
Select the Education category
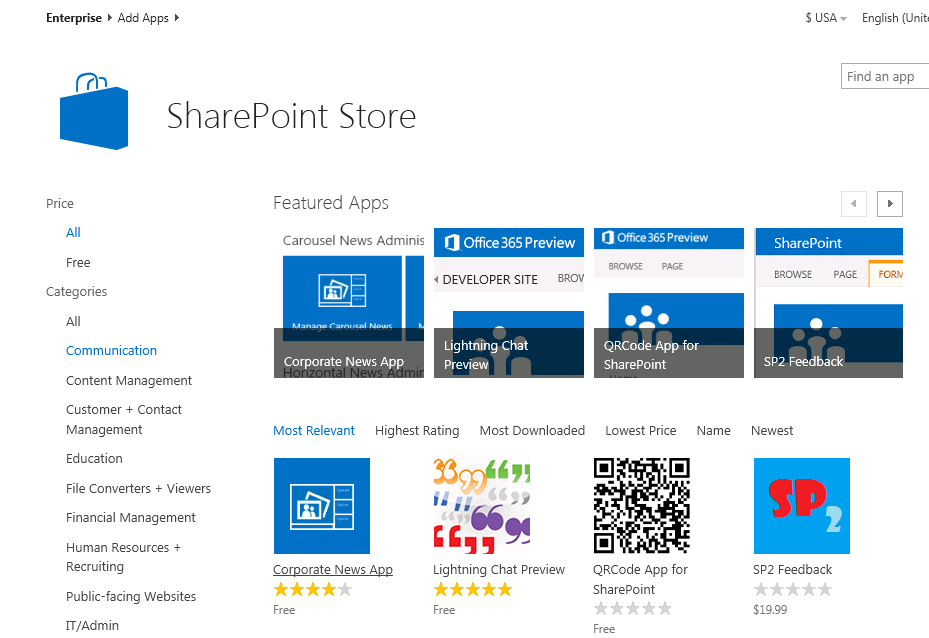(94, 459)
